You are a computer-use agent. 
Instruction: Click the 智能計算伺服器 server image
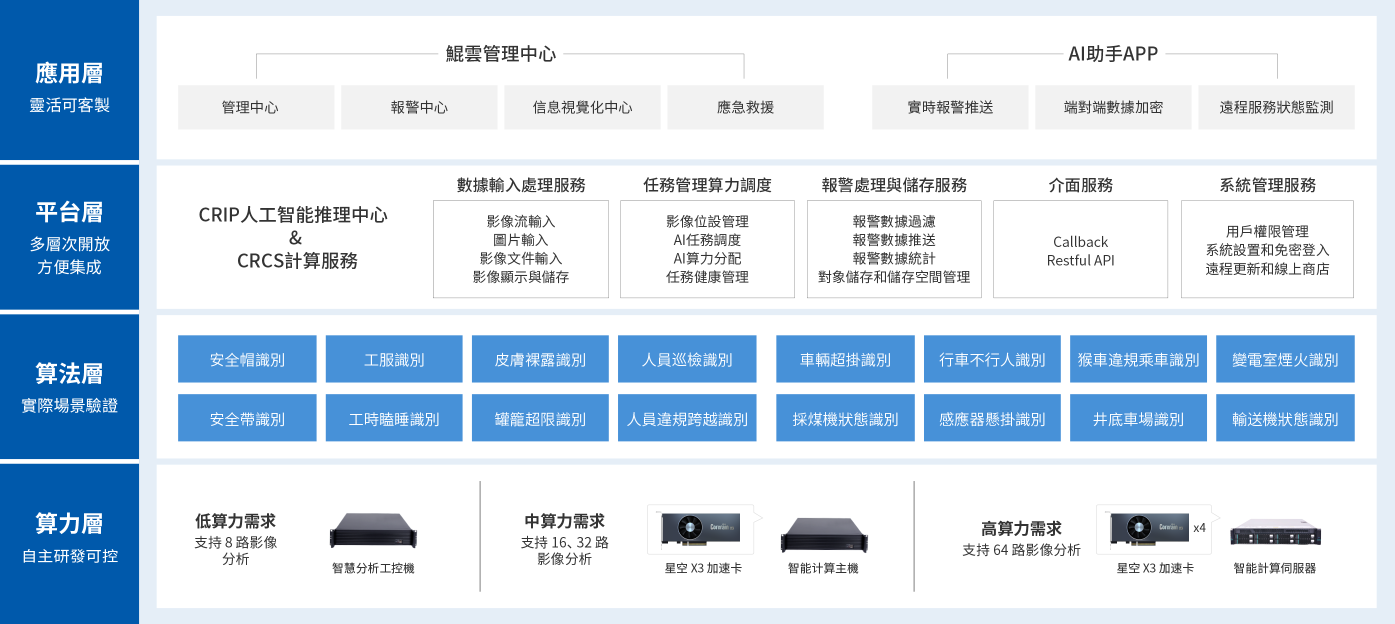(1275, 534)
